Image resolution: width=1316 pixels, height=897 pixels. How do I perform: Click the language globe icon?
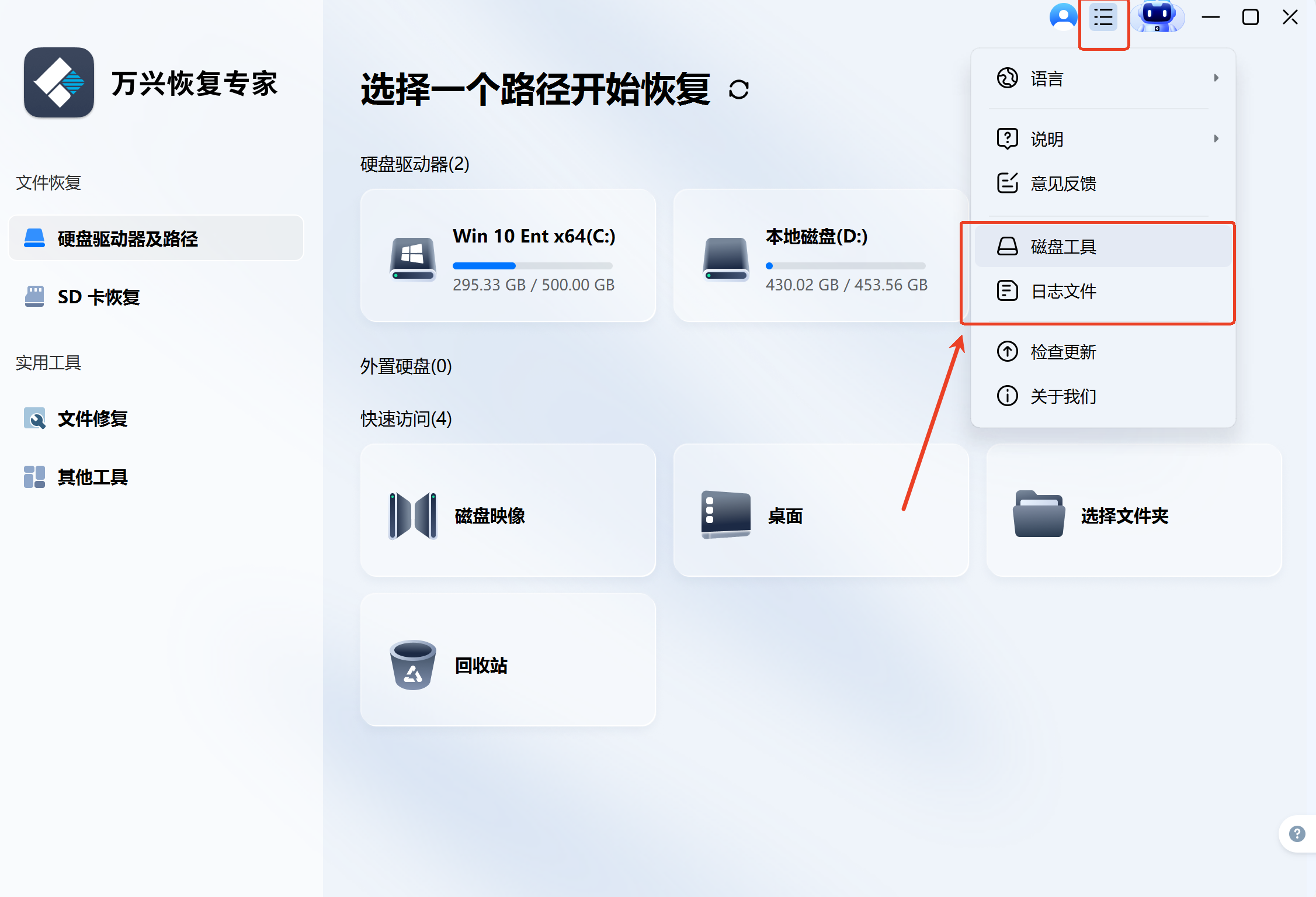pos(1007,78)
